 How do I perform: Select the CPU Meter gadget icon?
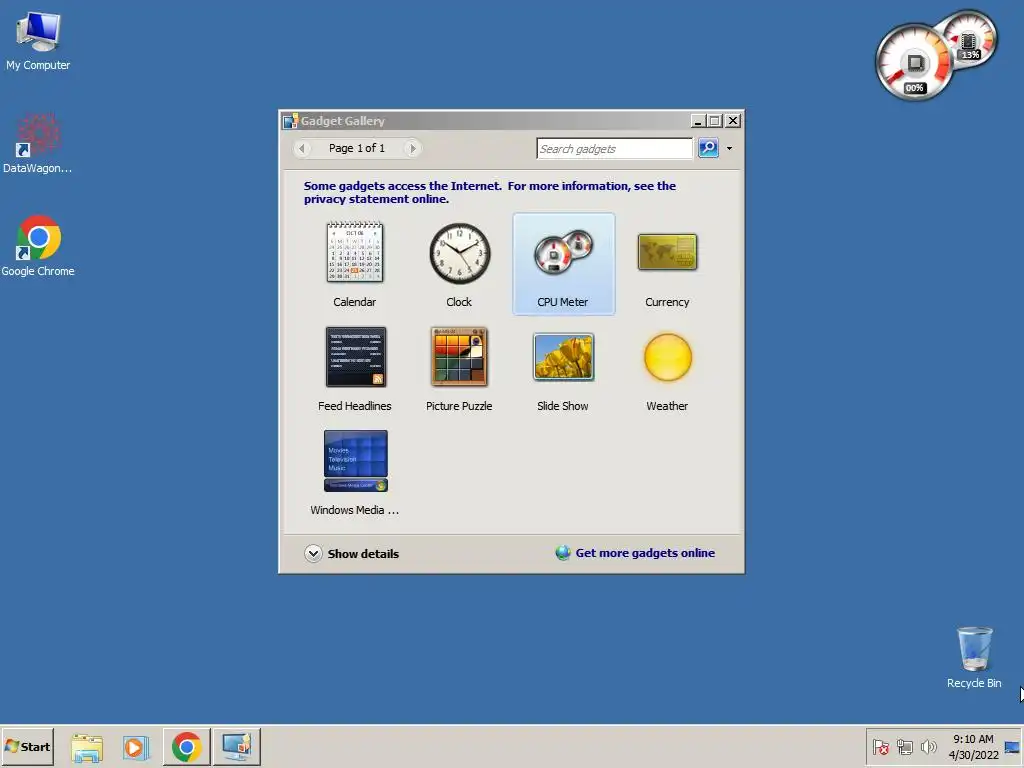click(x=563, y=252)
